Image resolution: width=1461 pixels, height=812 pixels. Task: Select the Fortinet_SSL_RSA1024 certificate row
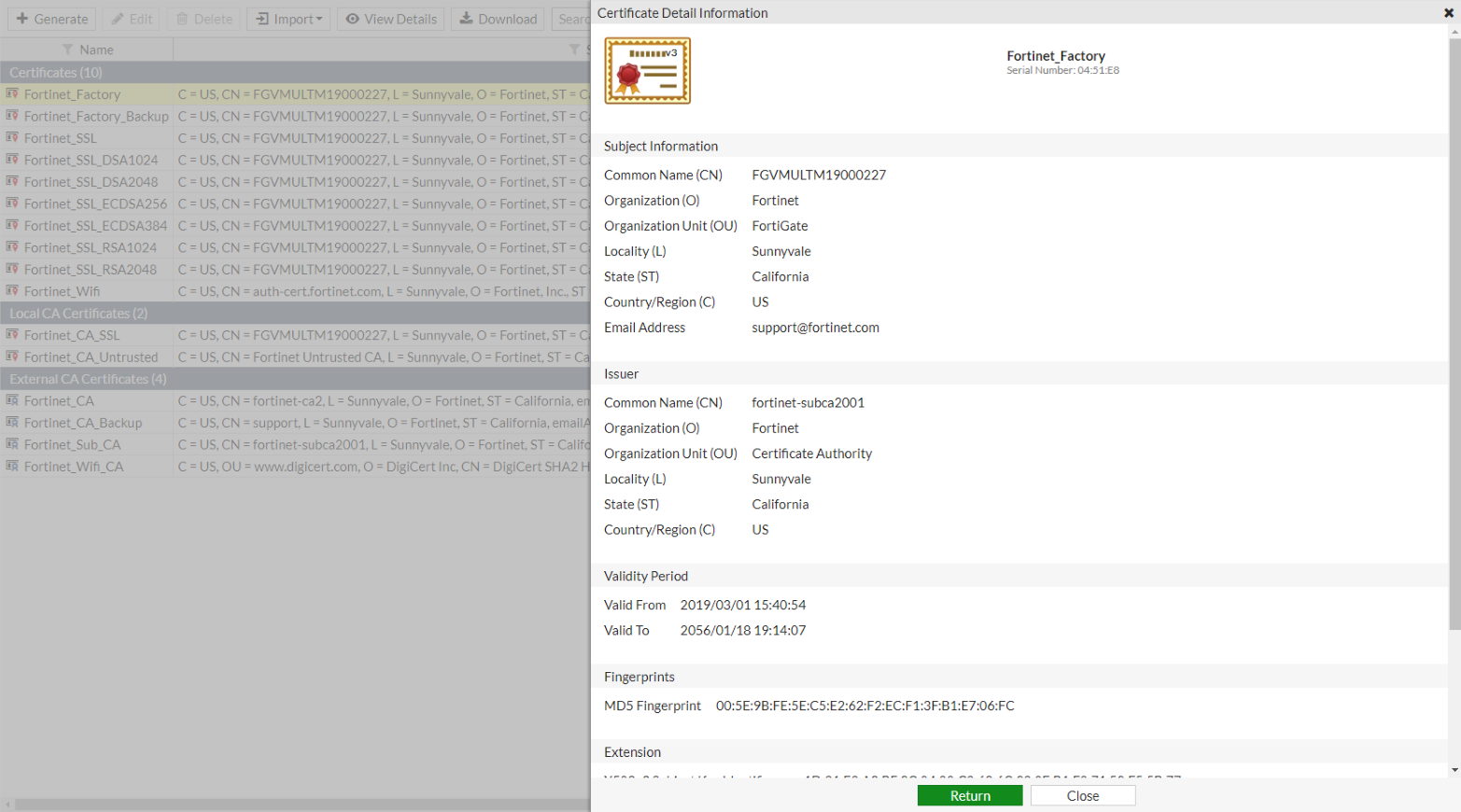coord(295,247)
